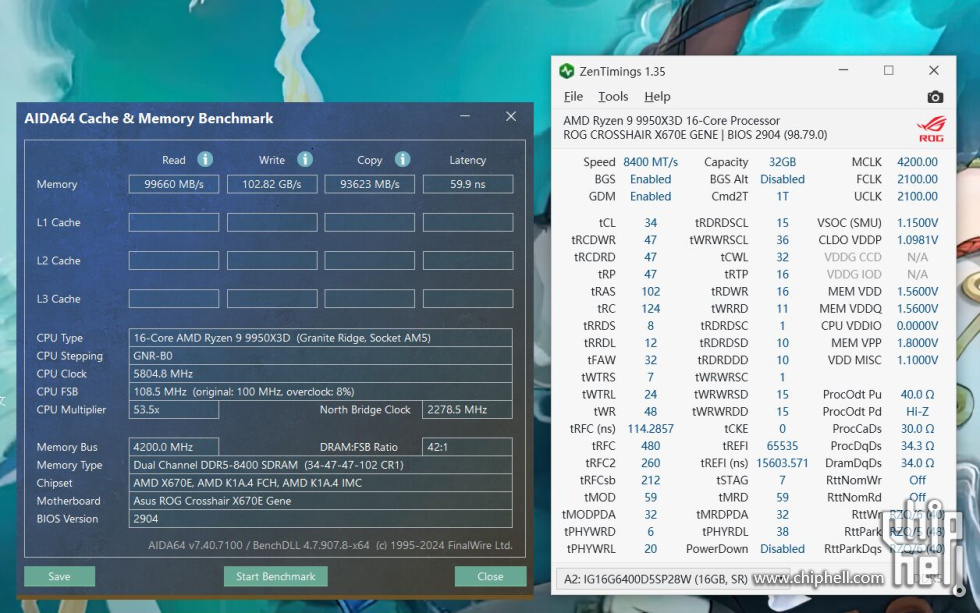Minimize the ZenTimings window

843,70
